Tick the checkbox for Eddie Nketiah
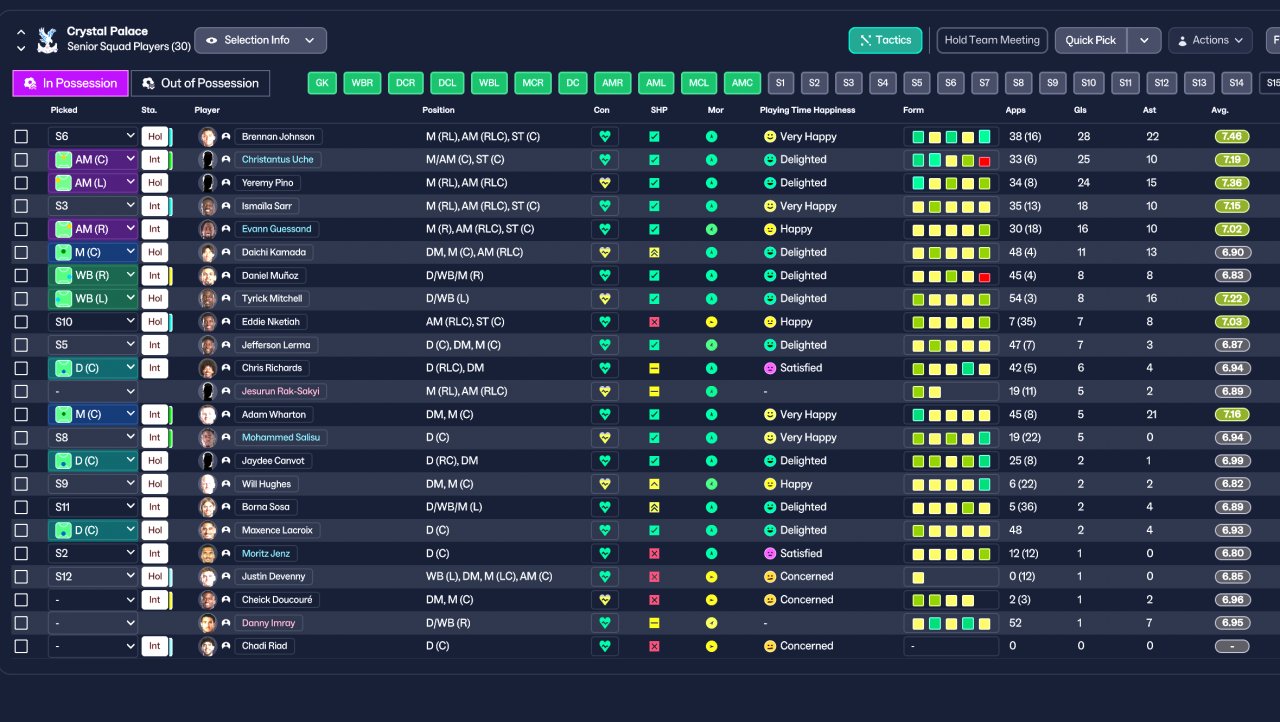Screen dimensions: 1280x722 pos(21,322)
